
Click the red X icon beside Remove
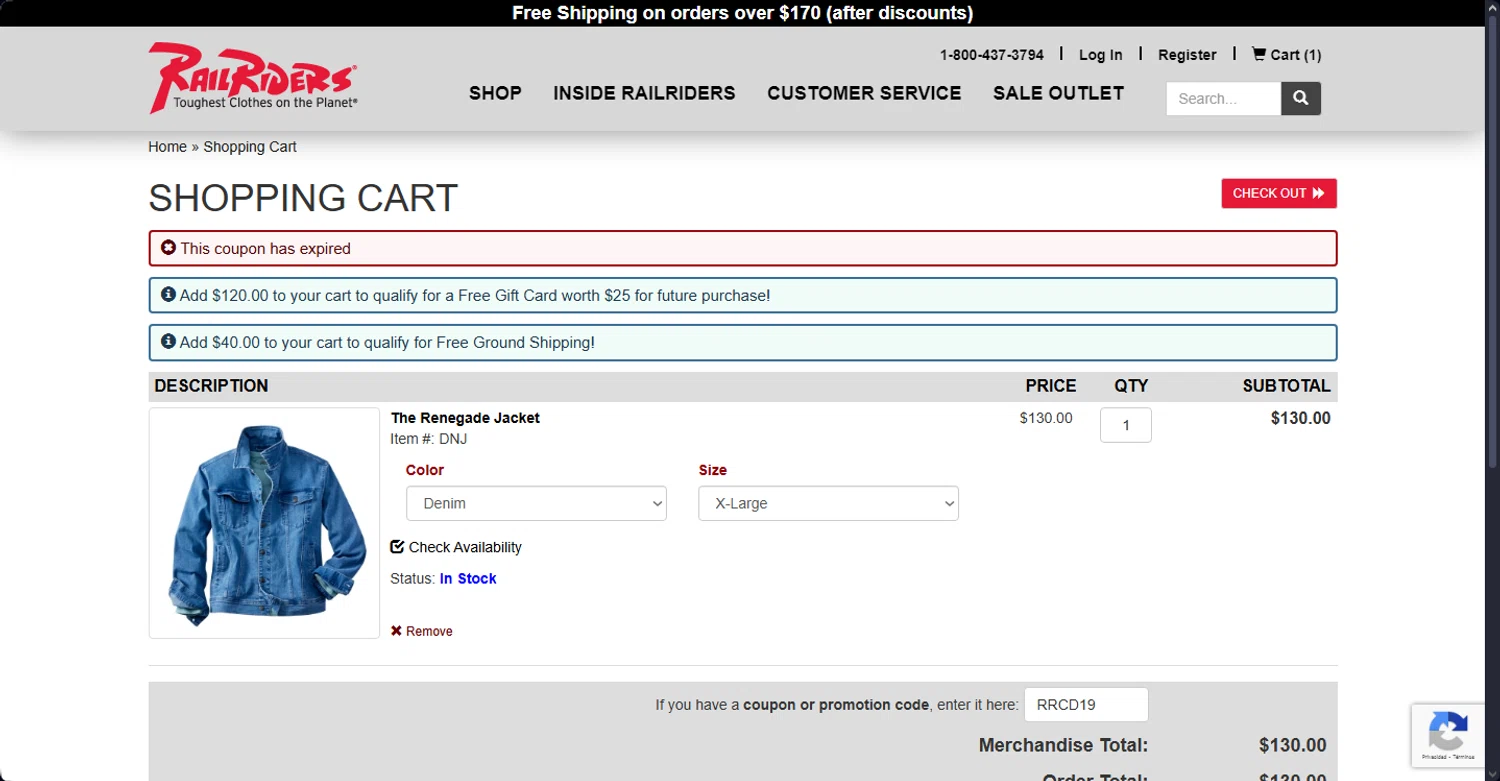tap(397, 631)
